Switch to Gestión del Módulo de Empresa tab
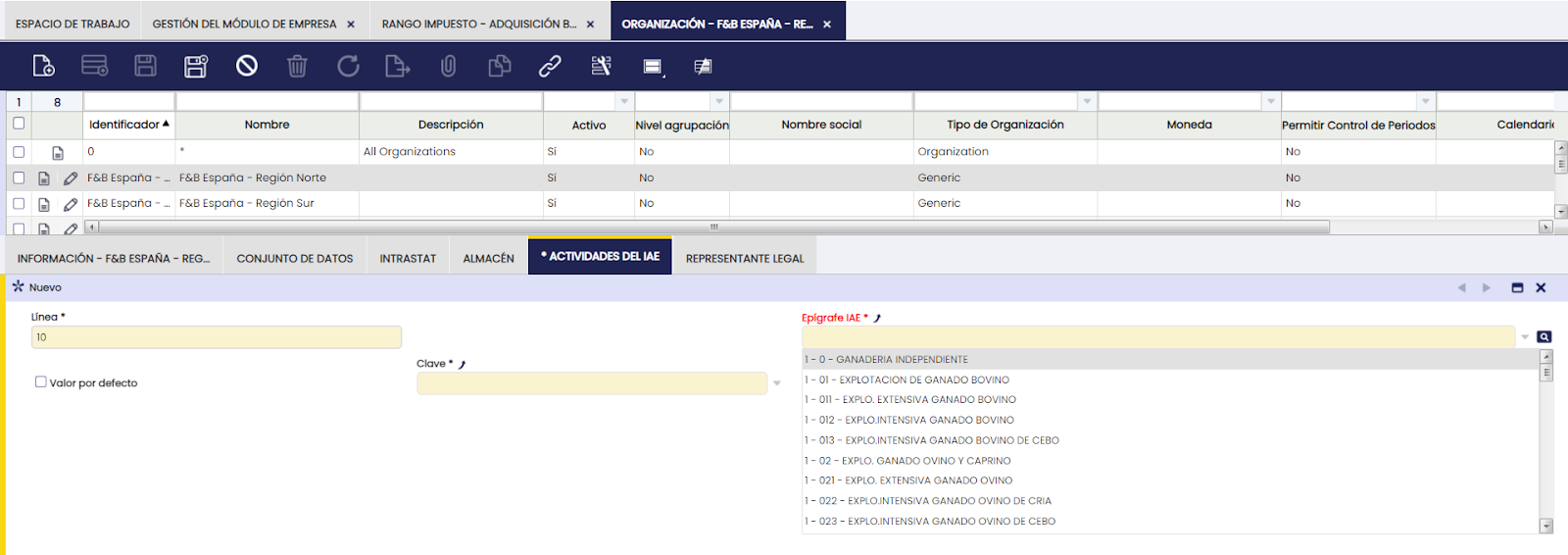 coord(244,24)
